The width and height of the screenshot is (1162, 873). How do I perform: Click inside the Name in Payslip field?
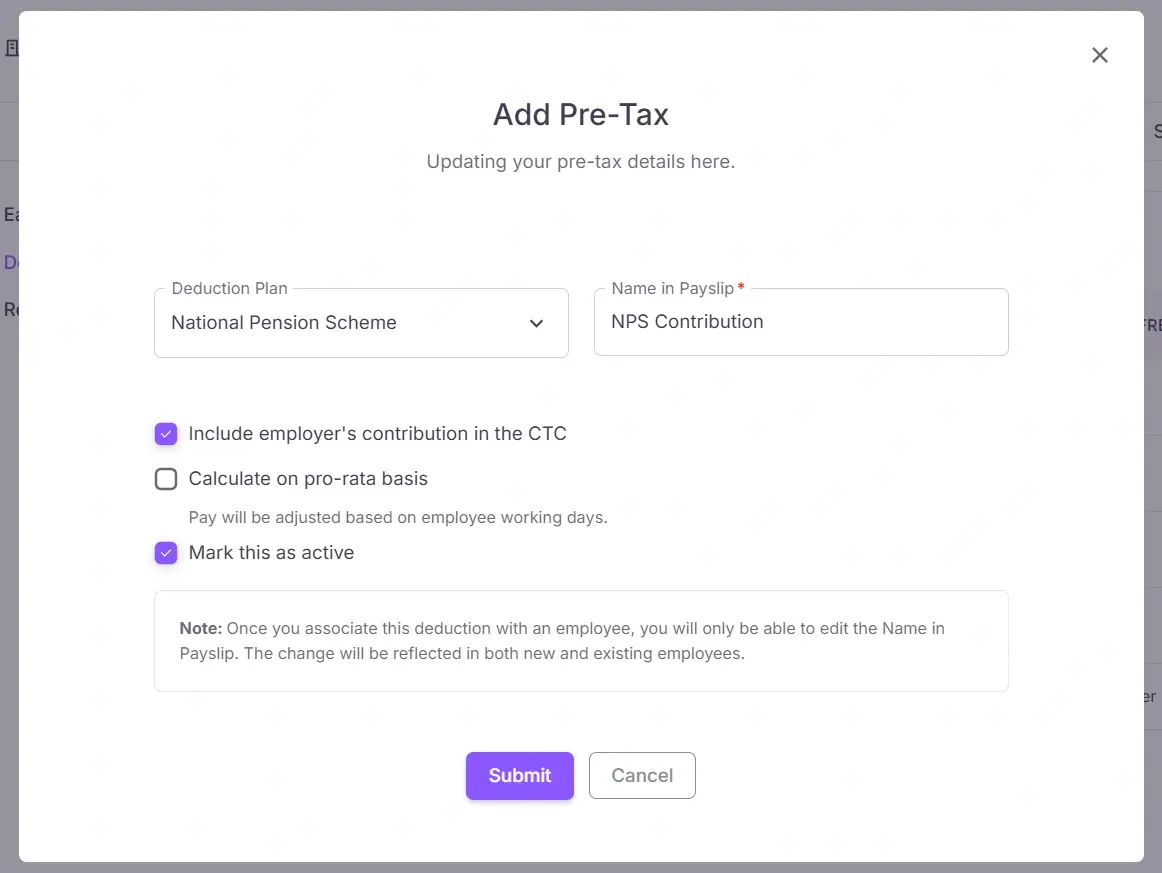[x=800, y=321]
